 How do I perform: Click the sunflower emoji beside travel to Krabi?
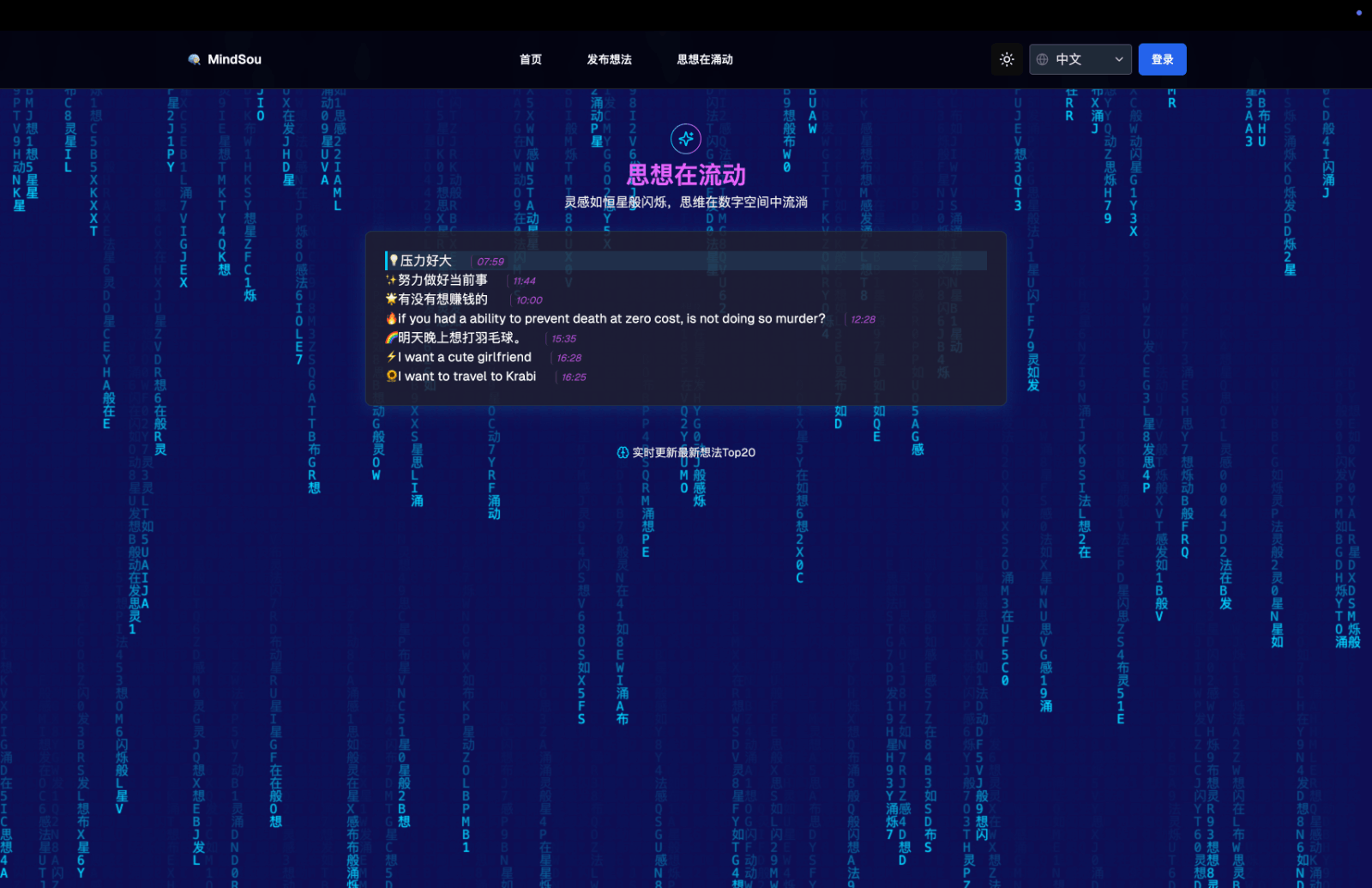click(391, 376)
